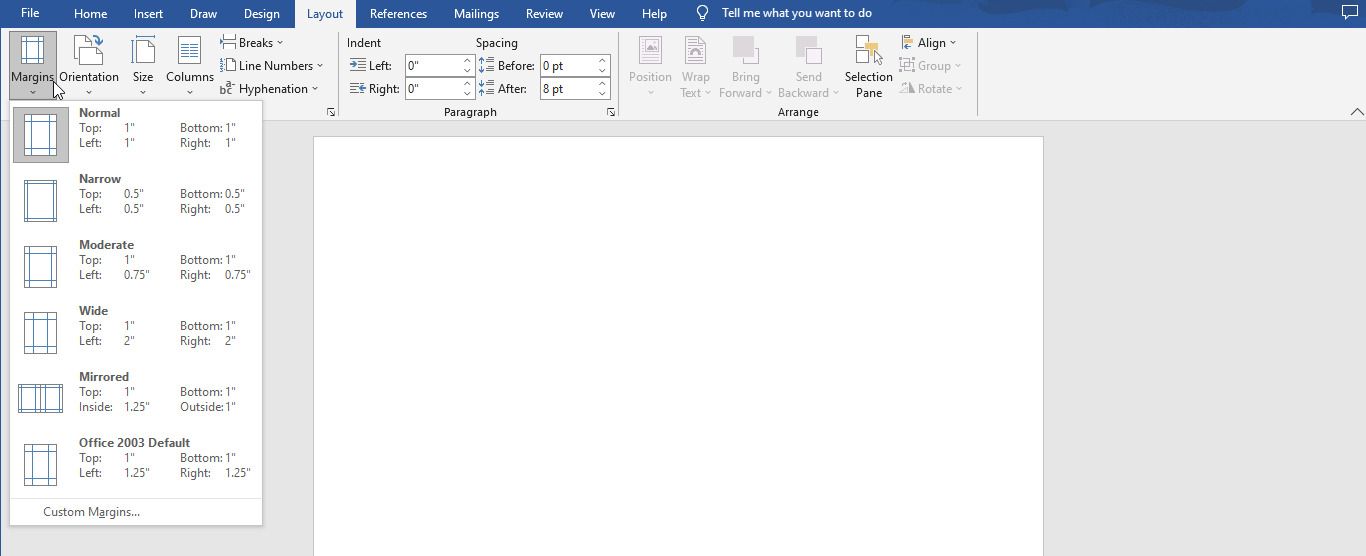Click the Spacing After input field
The height and width of the screenshot is (556, 1366).
point(568,88)
